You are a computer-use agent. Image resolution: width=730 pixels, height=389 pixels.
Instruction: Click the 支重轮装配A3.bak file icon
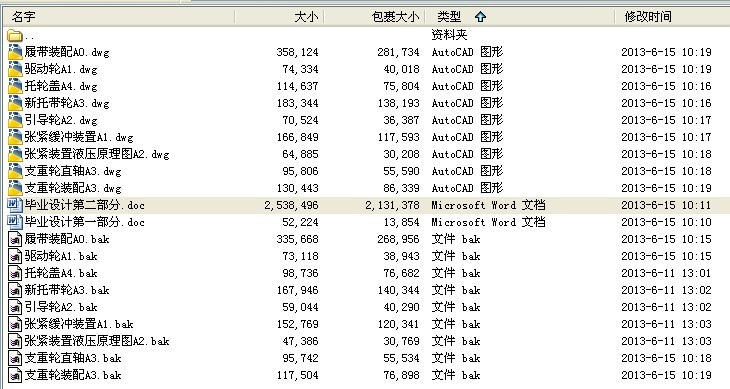coord(15,375)
